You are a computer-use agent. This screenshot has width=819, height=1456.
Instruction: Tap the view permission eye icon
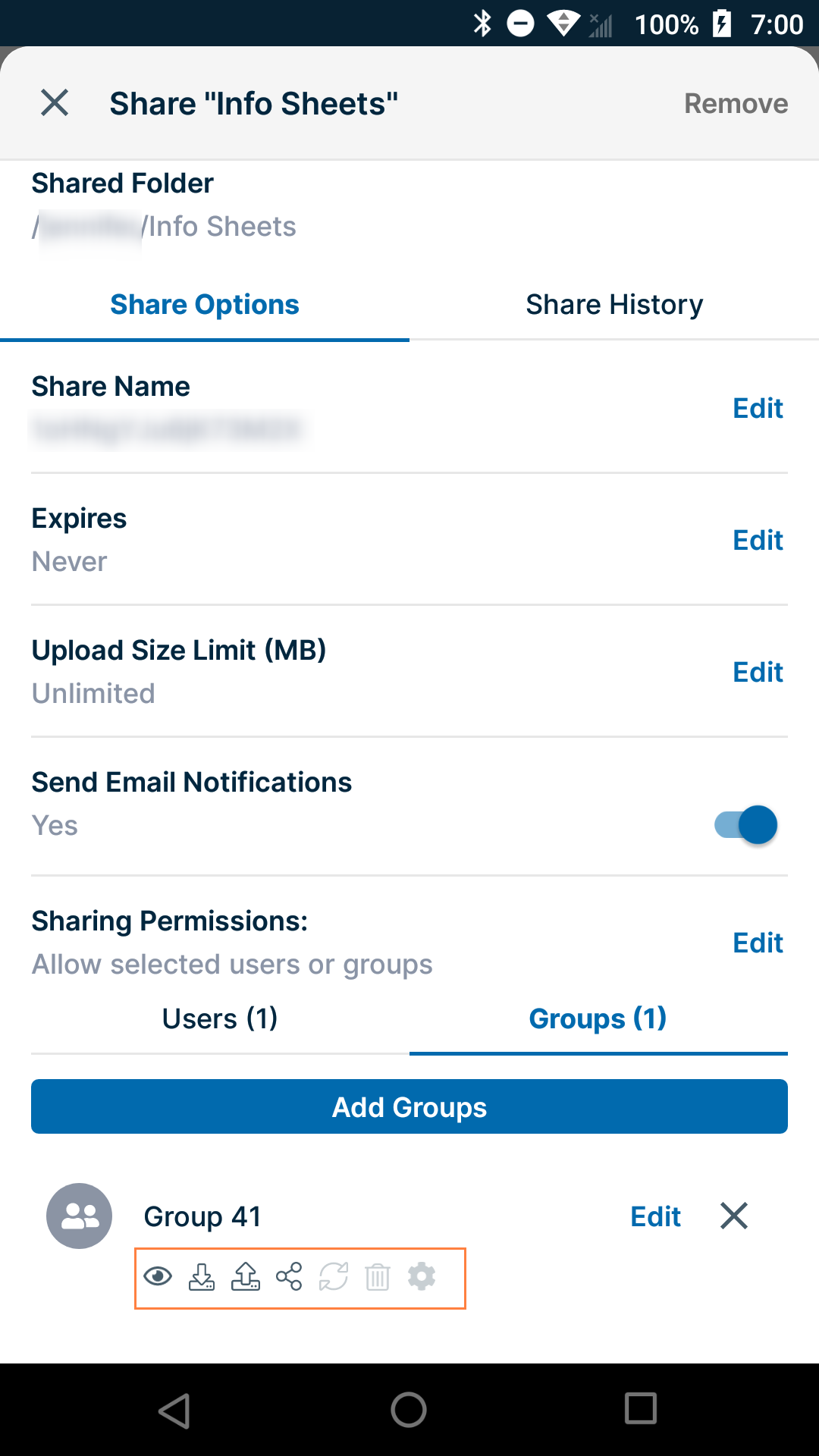pos(158,1277)
